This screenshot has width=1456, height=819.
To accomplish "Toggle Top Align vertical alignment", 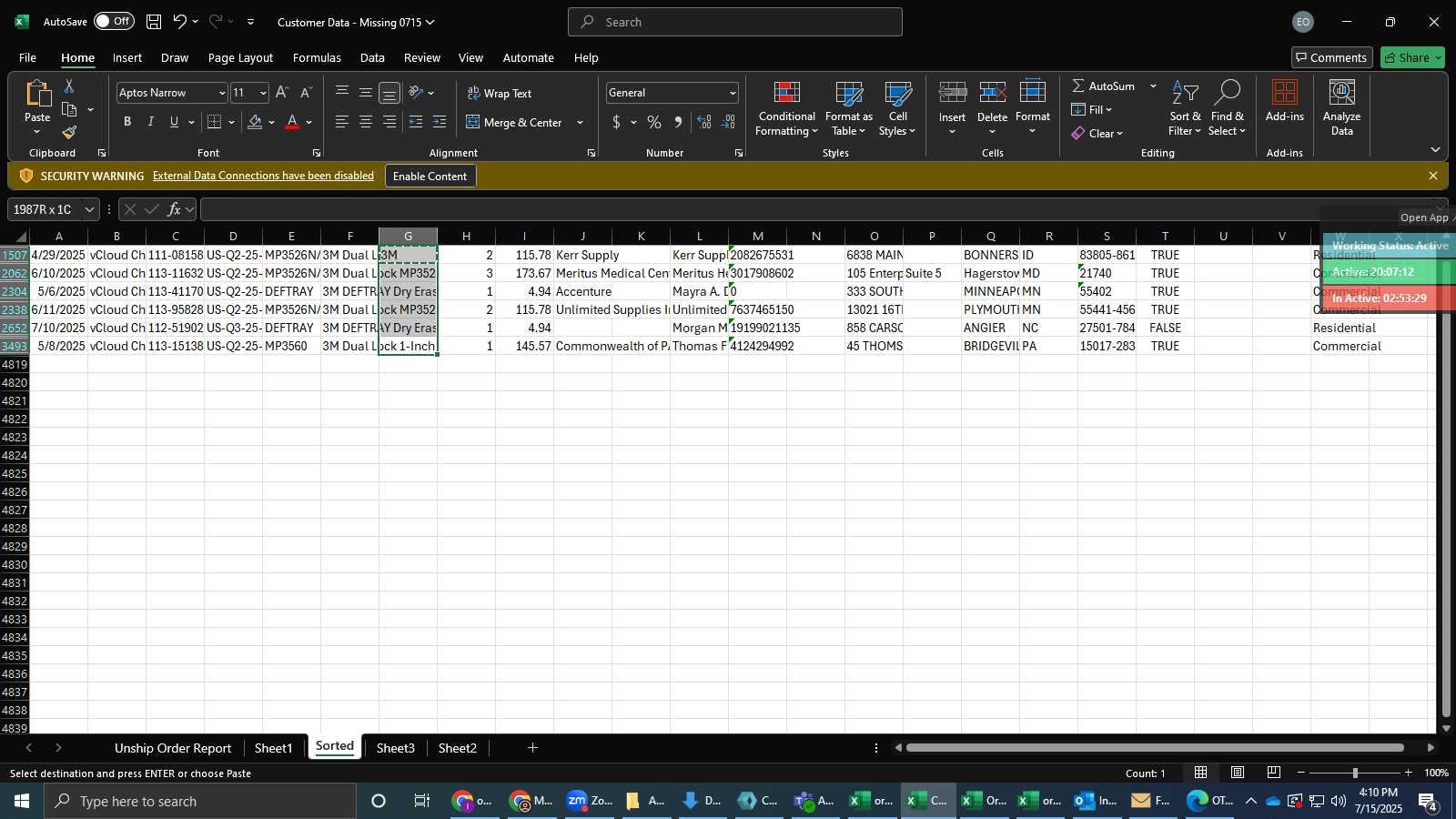I will [x=342, y=93].
